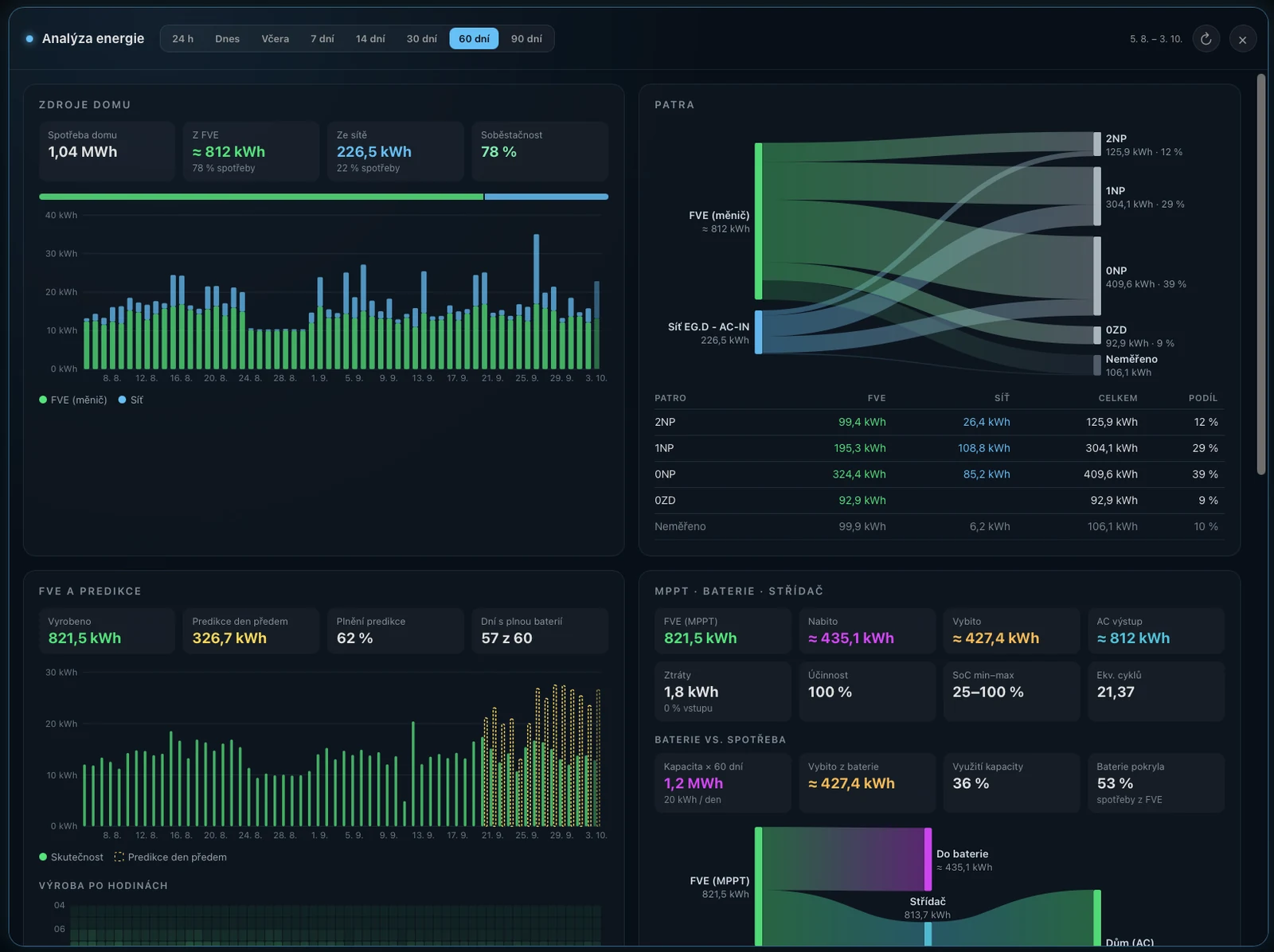The height and width of the screenshot is (952, 1274).
Task: Choose the 14 dní range
Action: point(370,38)
